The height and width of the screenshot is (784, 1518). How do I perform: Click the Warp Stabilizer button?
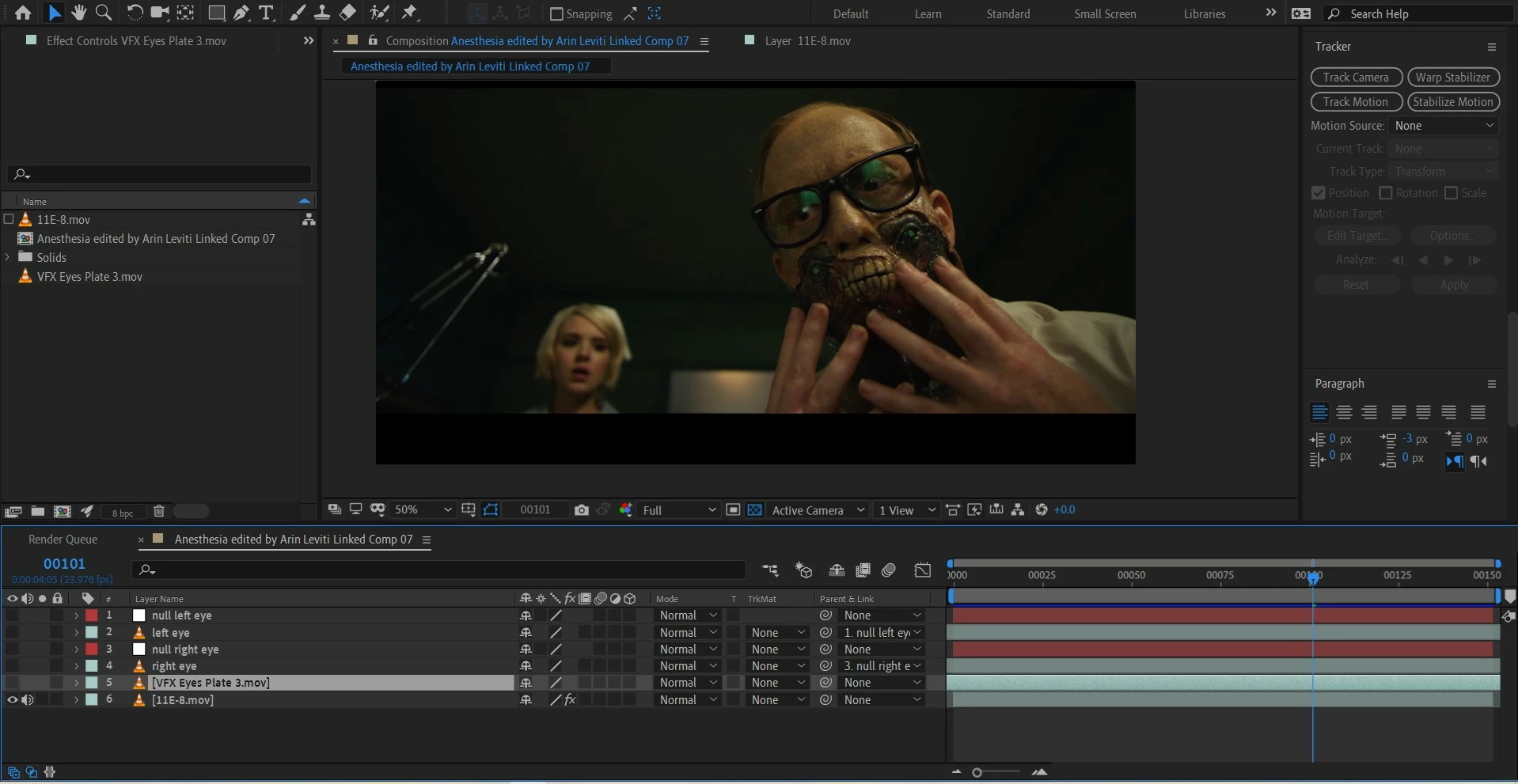[x=1453, y=78]
